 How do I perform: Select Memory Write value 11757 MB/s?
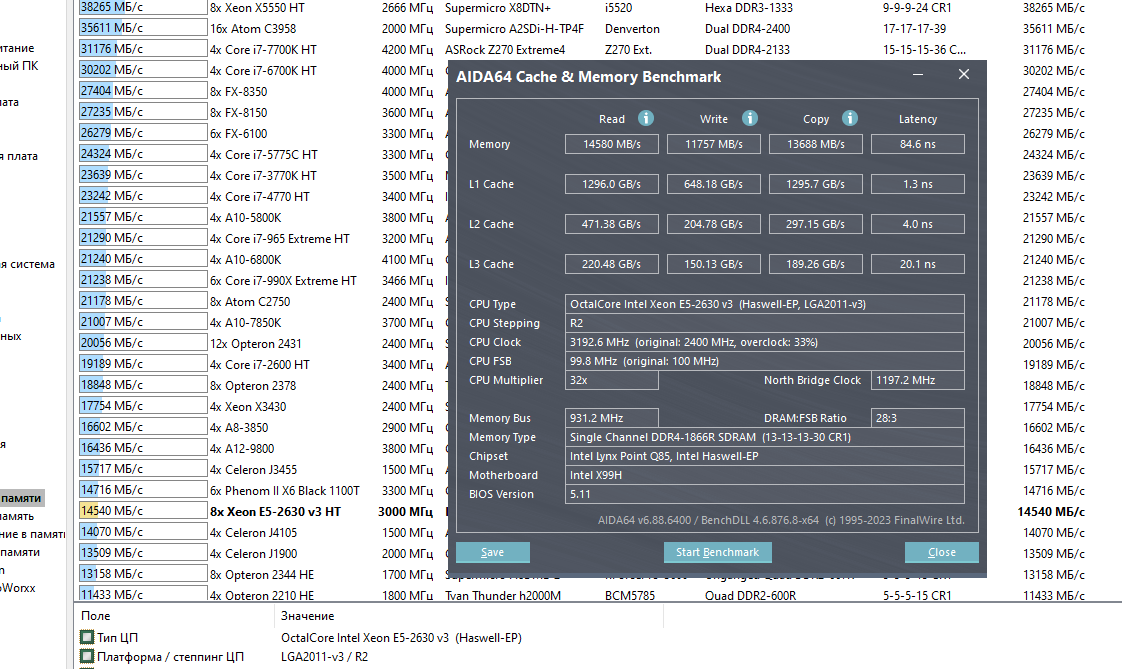pos(713,144)
